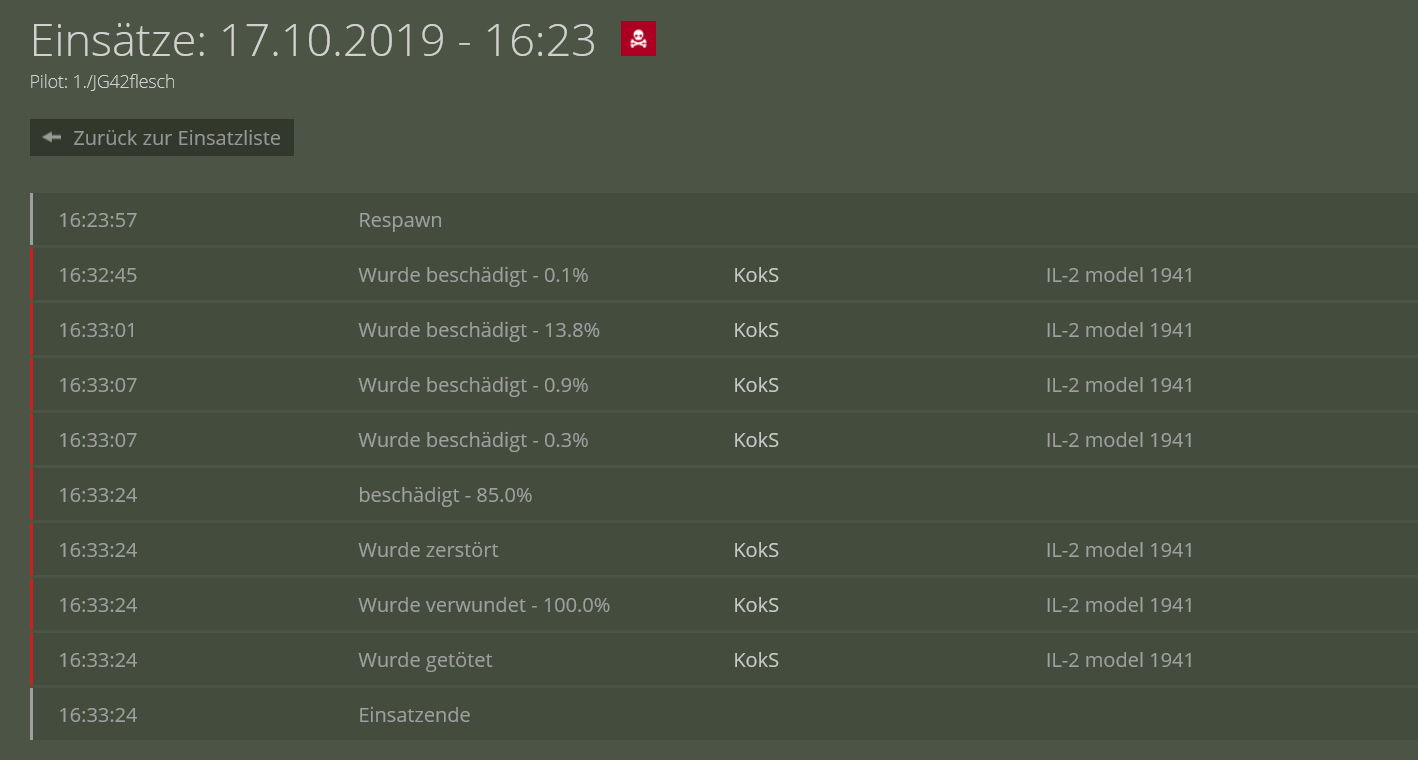Viewport: 1418px width, 760px height.
Task: Click the back arrow icon in Zurück button
Action: pyautogui.click(x=52, y=138)
